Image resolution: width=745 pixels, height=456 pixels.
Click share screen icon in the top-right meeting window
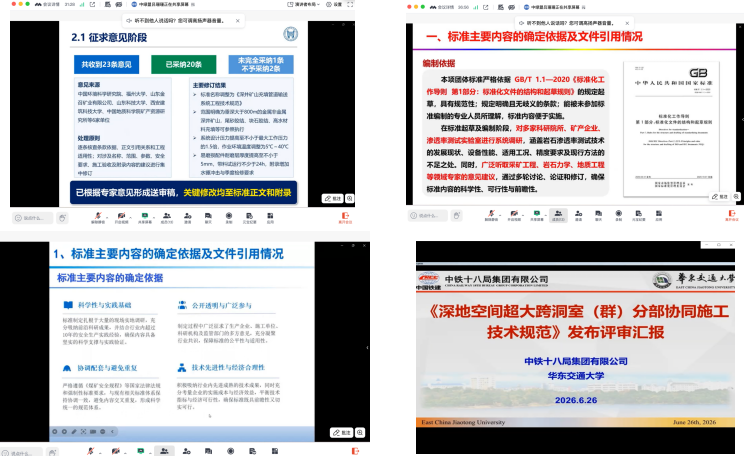click(x=536, y=214)
